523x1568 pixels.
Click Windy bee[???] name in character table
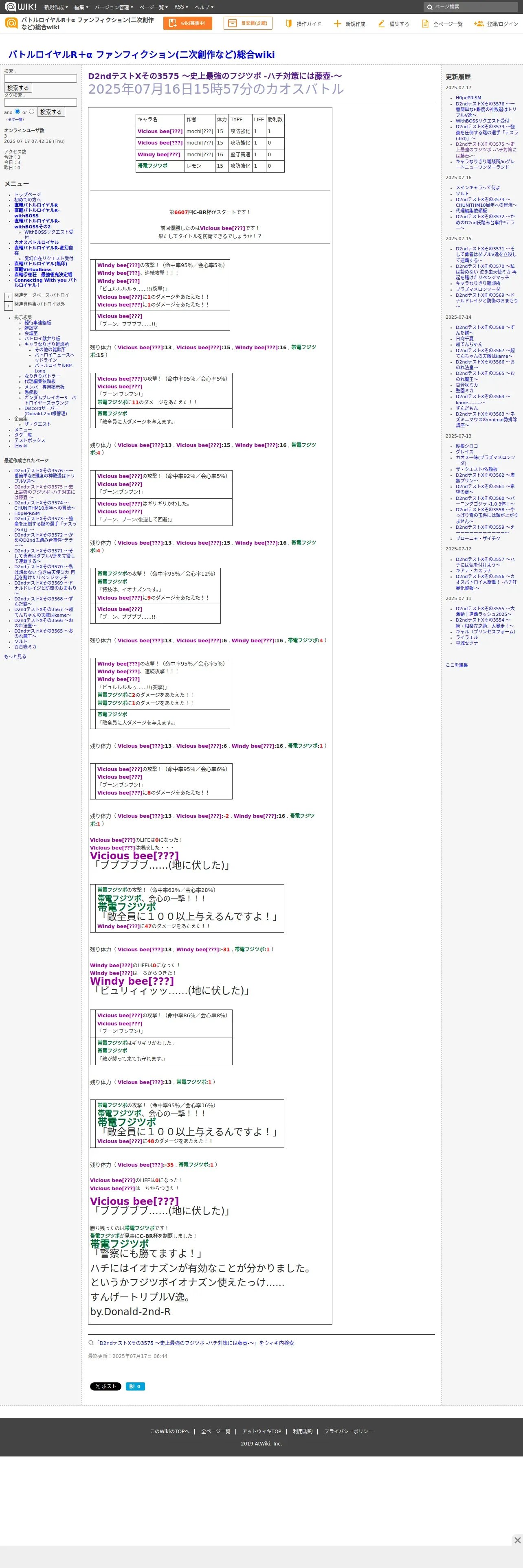[159, 155]
